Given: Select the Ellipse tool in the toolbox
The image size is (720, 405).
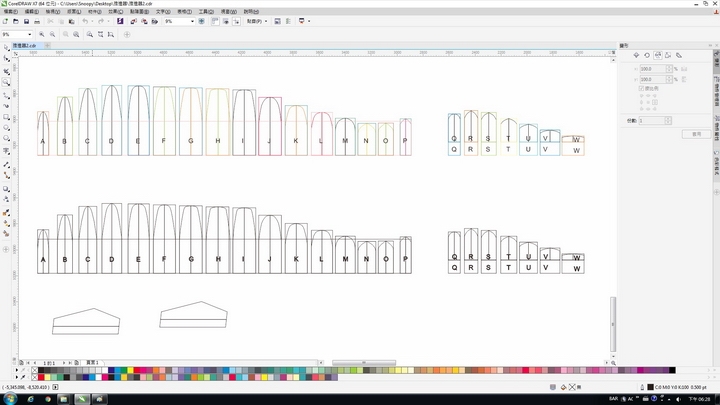Looking at the screenshot, I should point(6,128).
